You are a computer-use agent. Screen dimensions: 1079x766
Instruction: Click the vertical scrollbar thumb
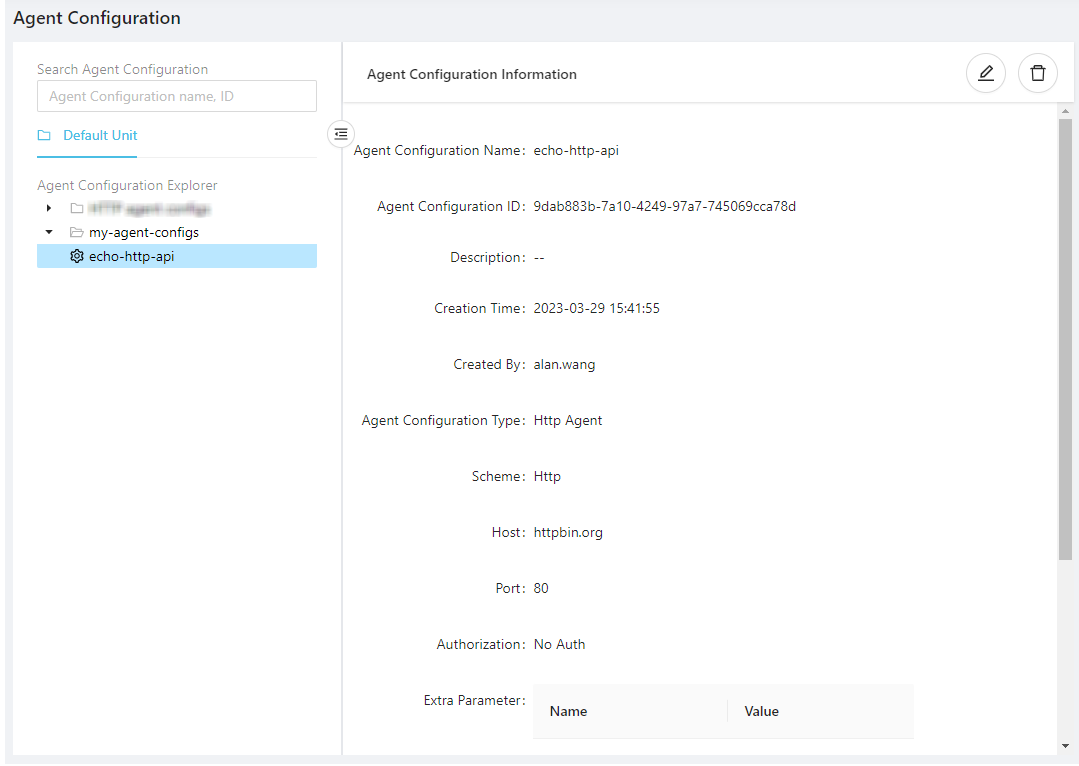(x=1065, y=340)
